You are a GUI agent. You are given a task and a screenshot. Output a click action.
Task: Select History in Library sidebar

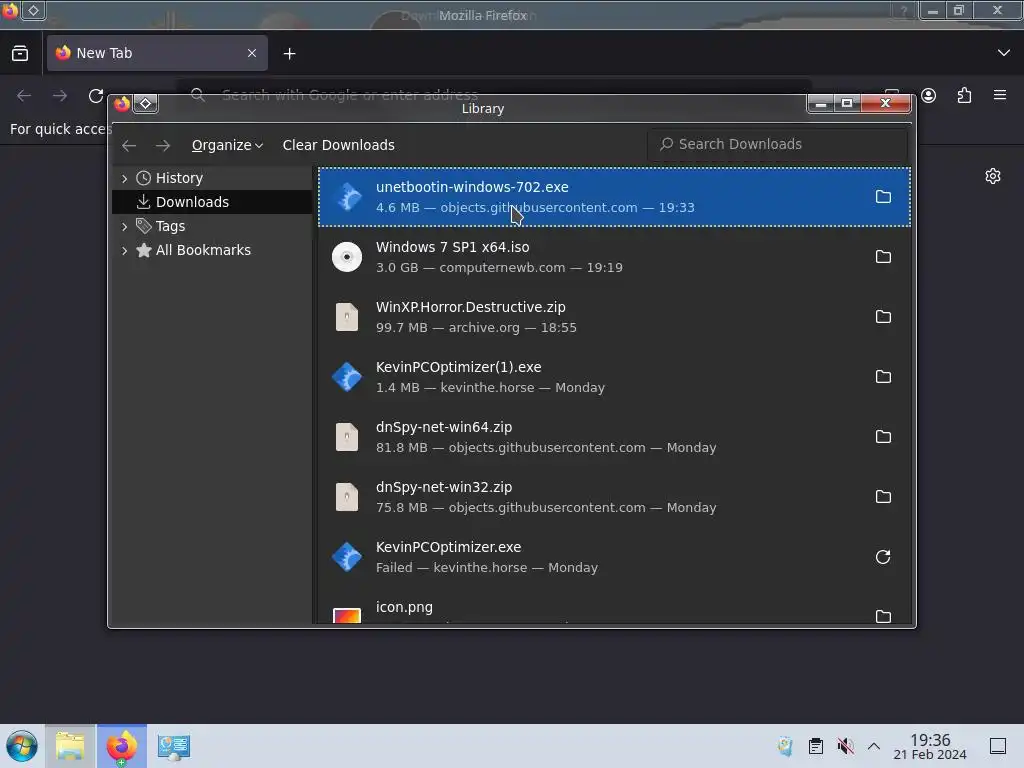tap(213, 178)
